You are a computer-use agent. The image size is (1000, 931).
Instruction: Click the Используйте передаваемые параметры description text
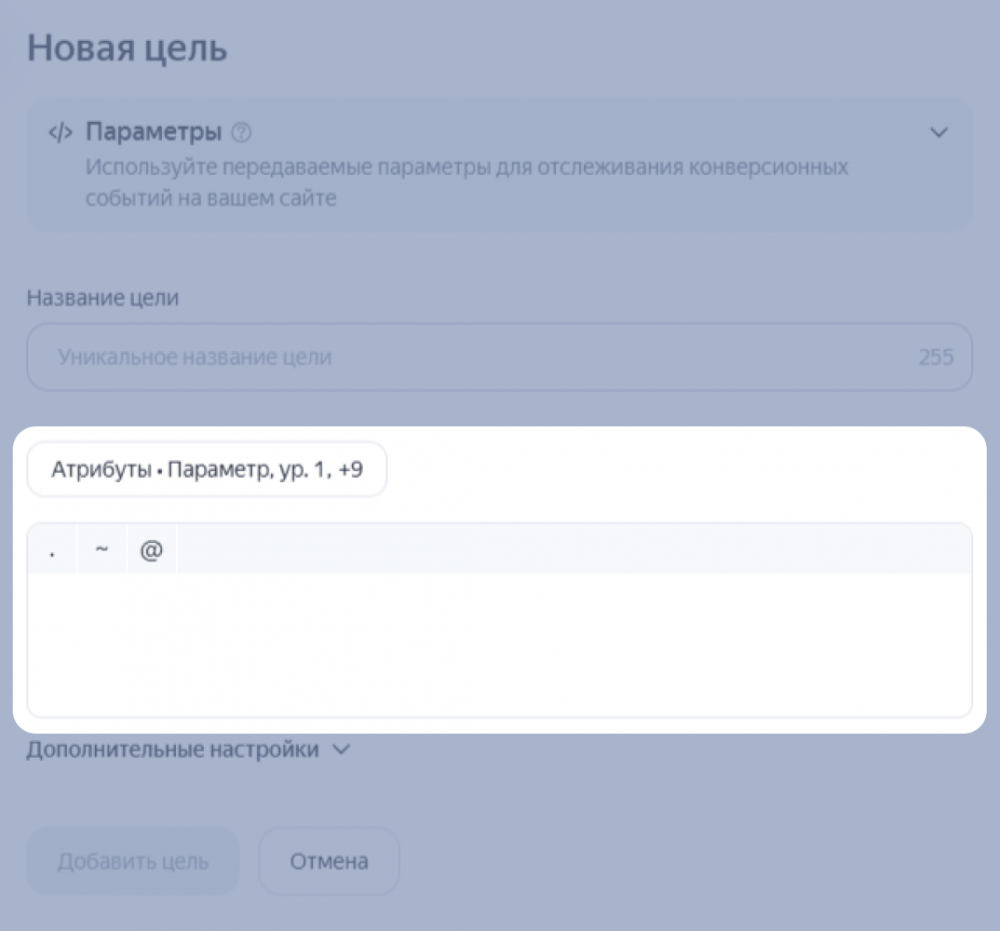467,182
